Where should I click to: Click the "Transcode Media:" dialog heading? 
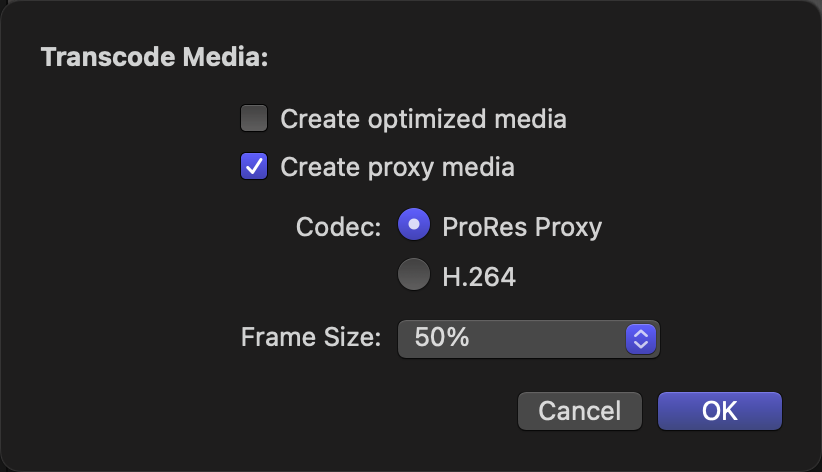pyautogui.click(x=155, y=57)
